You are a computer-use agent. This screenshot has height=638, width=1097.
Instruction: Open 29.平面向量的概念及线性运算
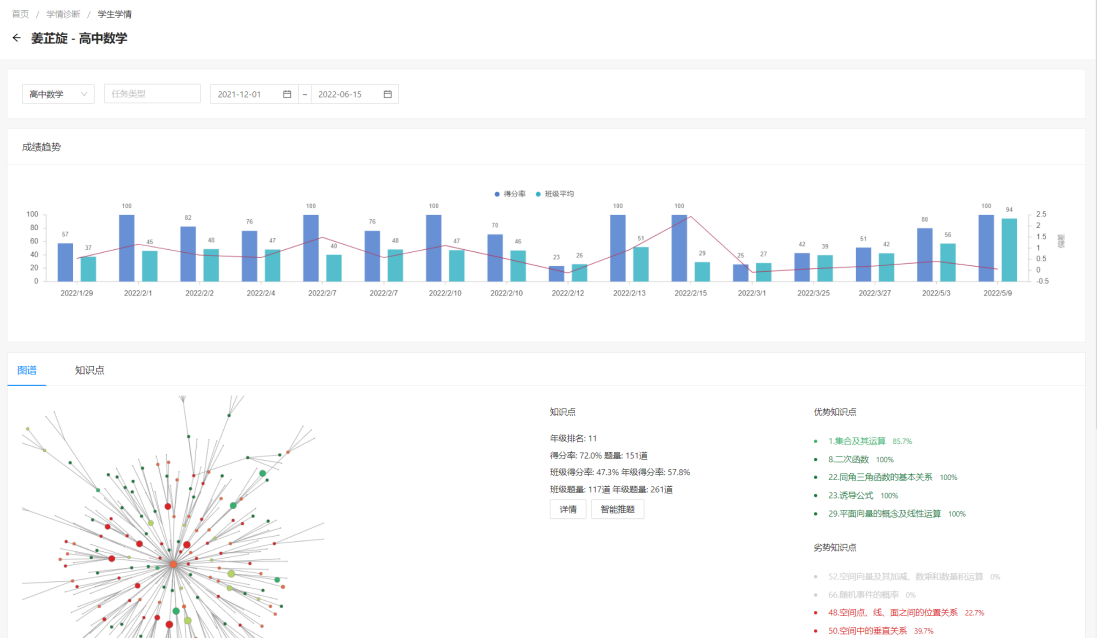tap(884, 513)
